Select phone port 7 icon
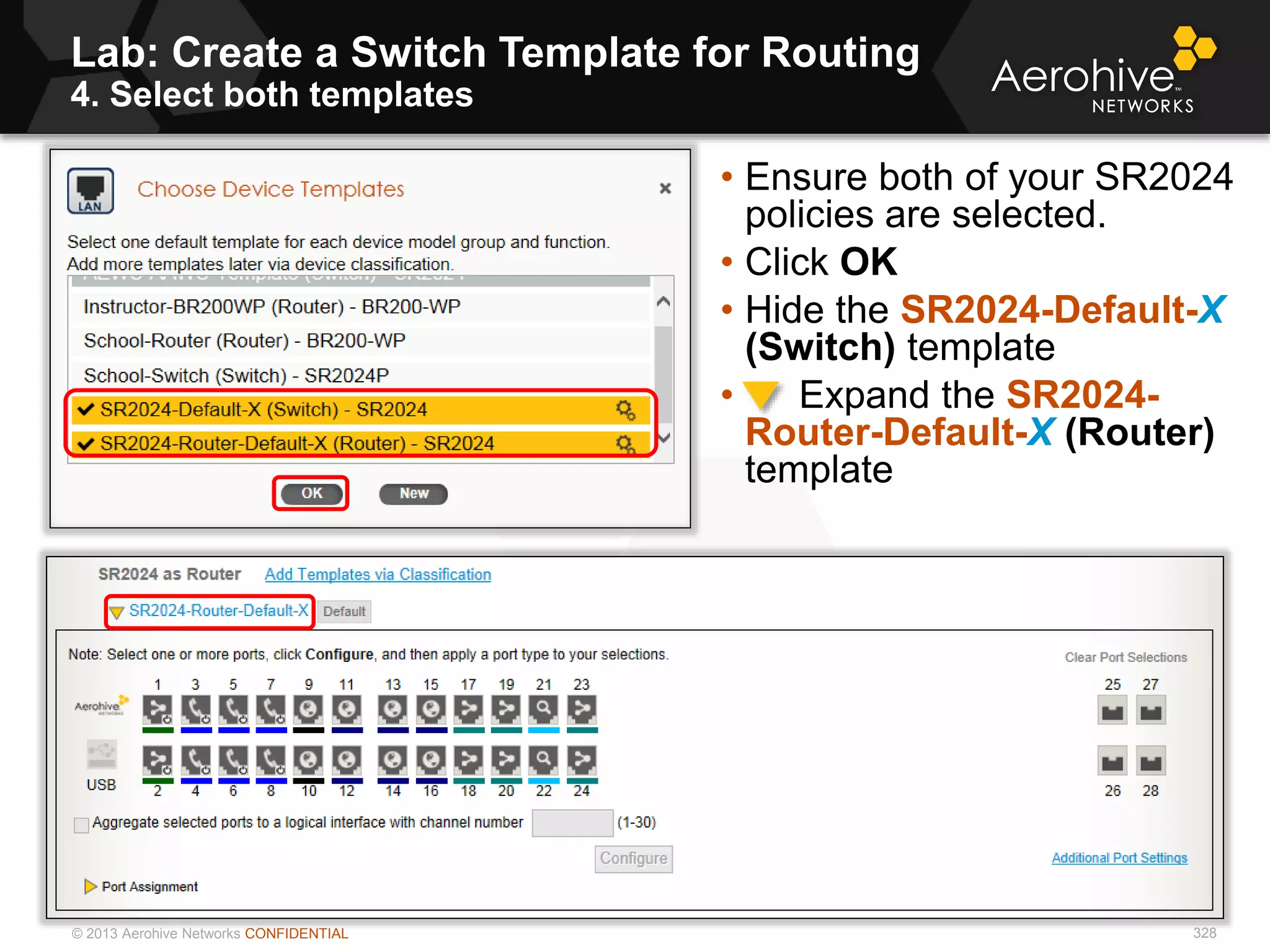This screenshot has width=1270, height=952. coord(271,710)
